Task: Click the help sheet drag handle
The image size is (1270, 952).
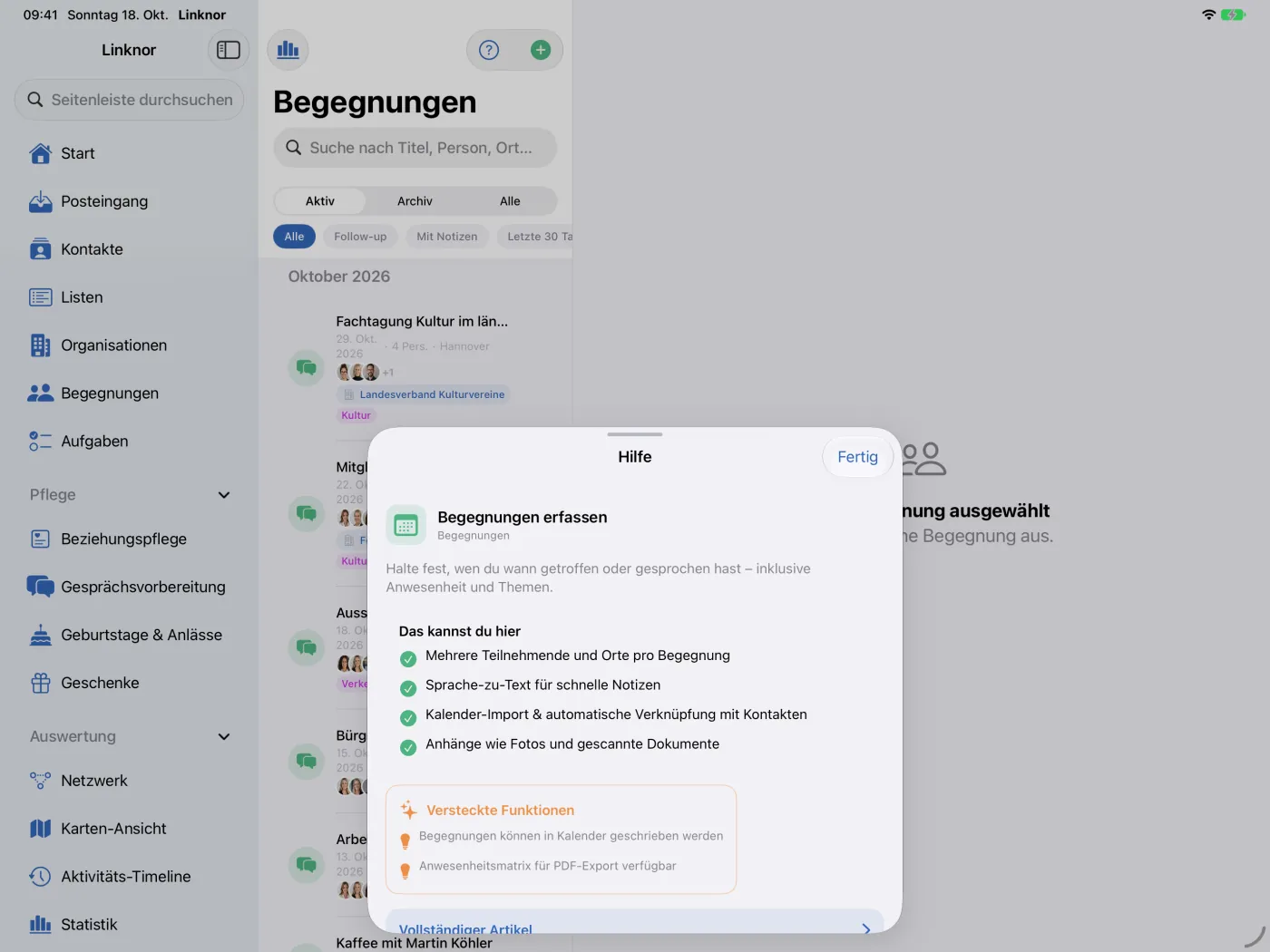Action: pos(635,434)
